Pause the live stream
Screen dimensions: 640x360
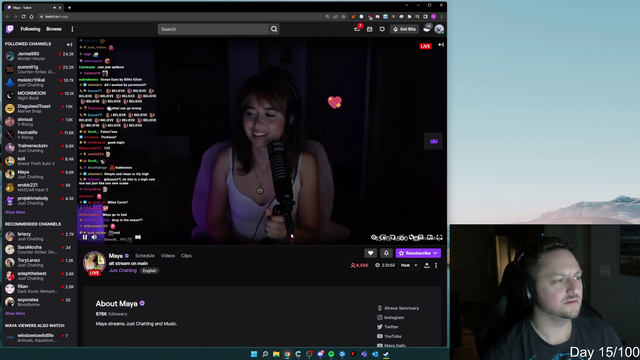(85, 237)
